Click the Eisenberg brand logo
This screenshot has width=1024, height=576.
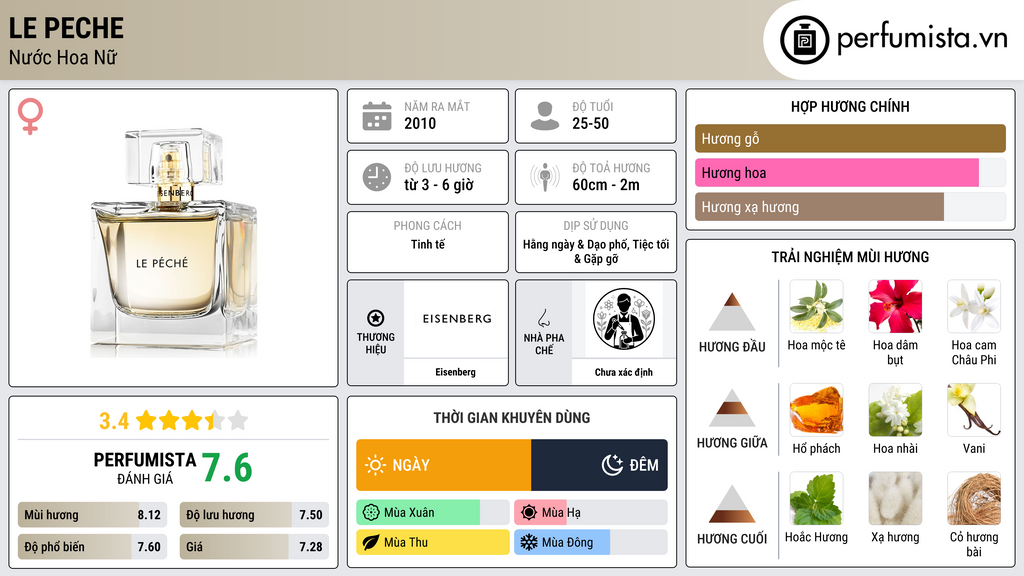click(456, 319)
